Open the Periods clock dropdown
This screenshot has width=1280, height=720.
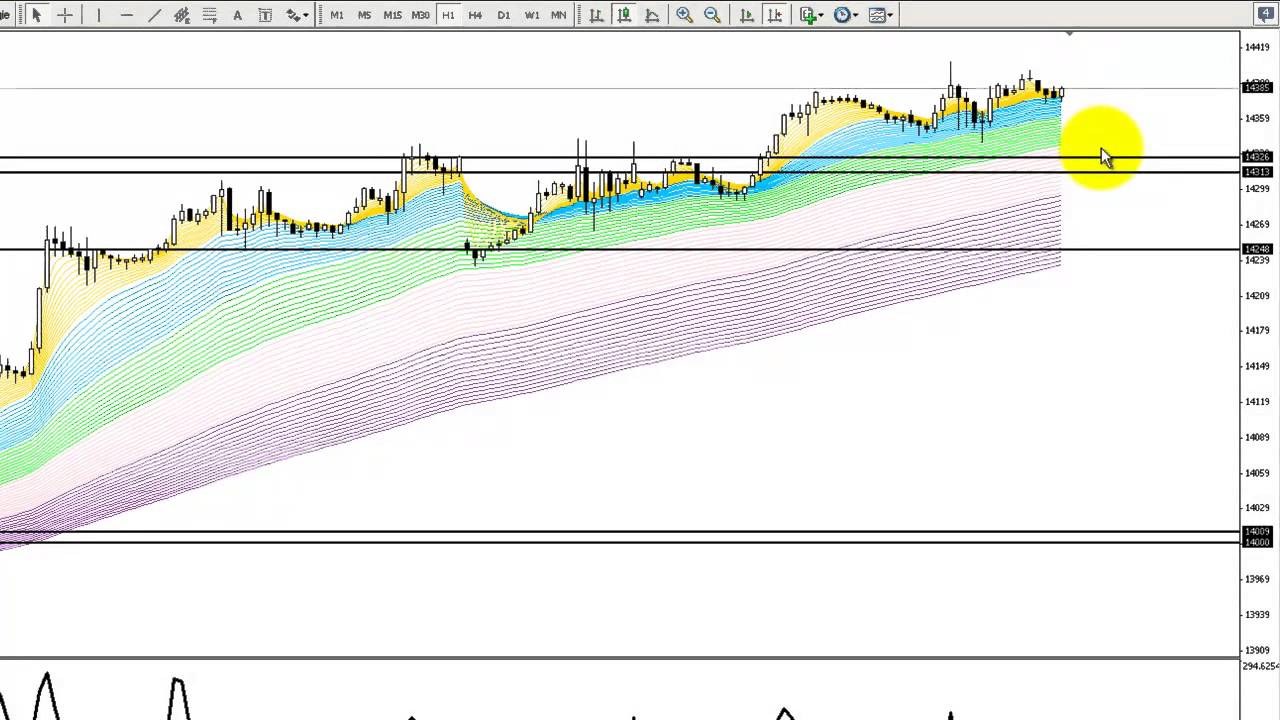(846, 15)
